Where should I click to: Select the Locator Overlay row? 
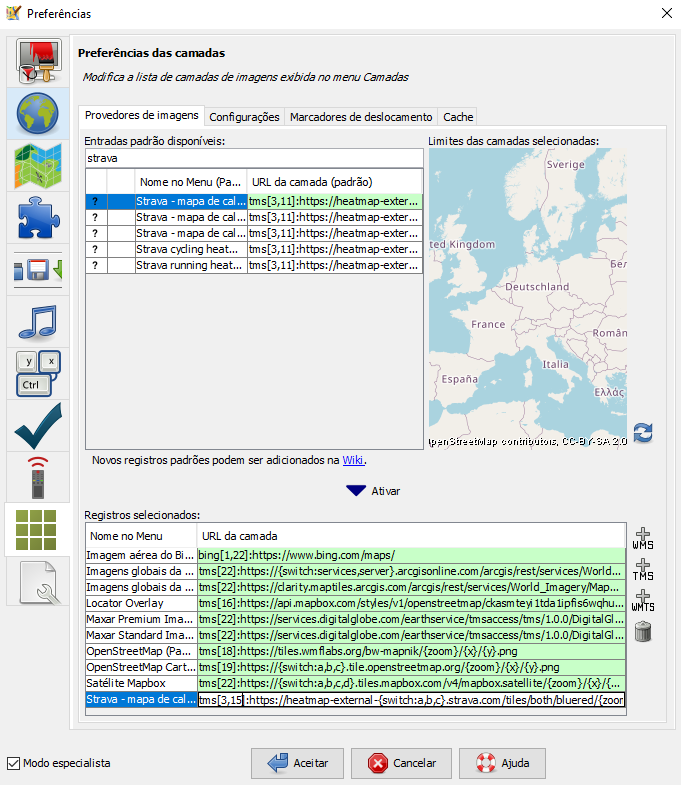point(356,603)
